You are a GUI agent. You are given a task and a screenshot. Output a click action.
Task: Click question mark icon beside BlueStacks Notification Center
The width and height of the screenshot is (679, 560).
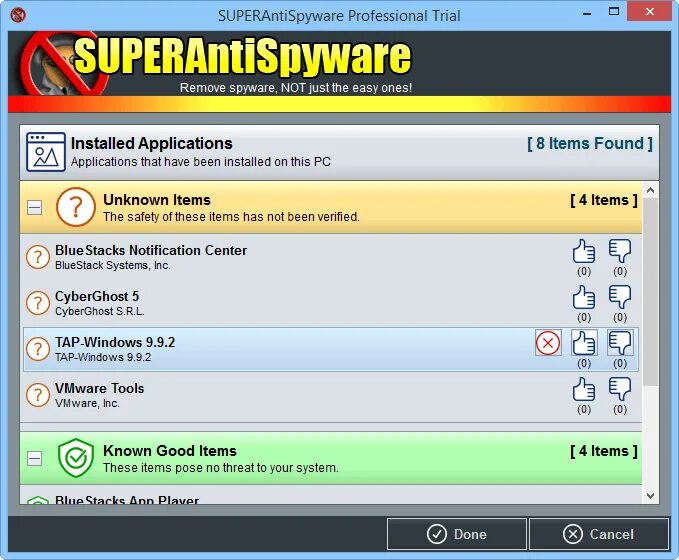coord(38,257)
